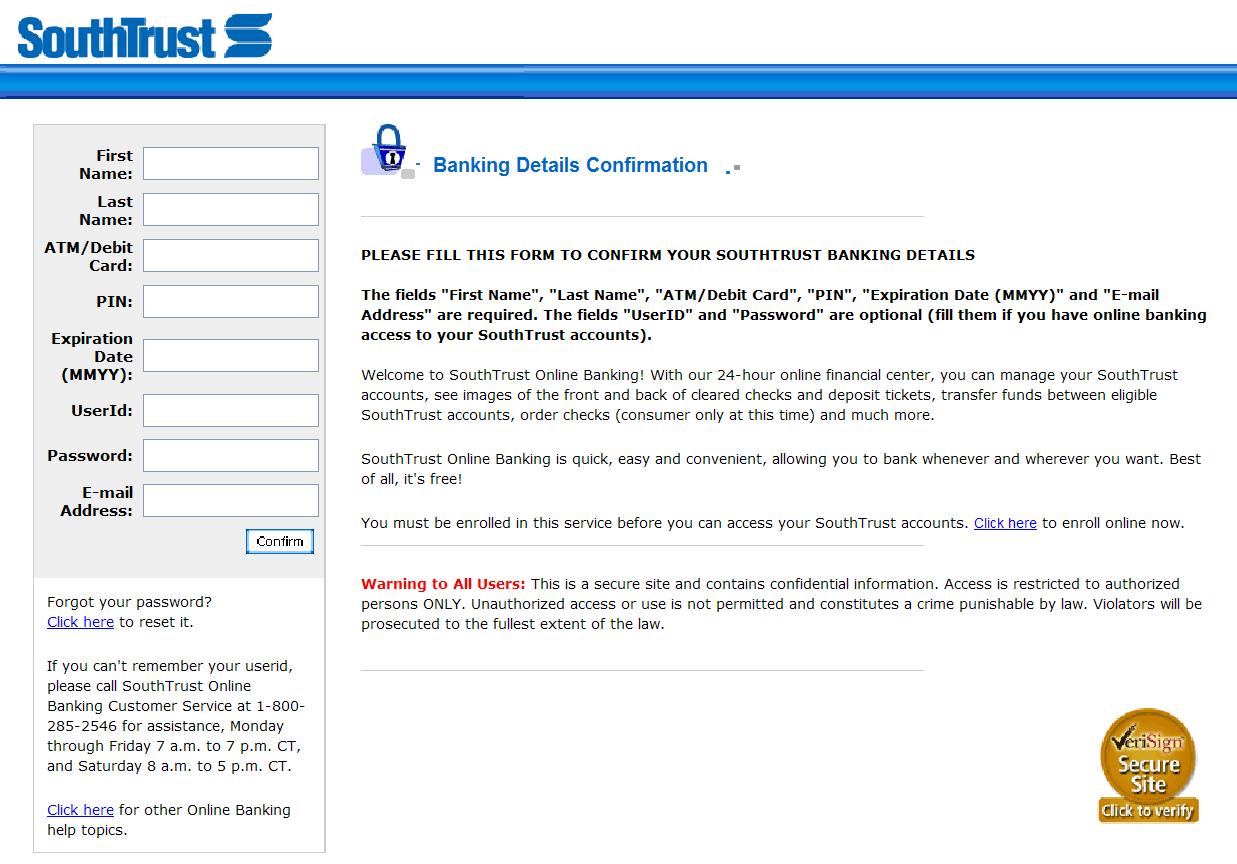Image resolution: width=1237 pixels, height=864 pixels.
Task: Open Click here link for Online Banking help topics
Action: click(x=80, y=810)
